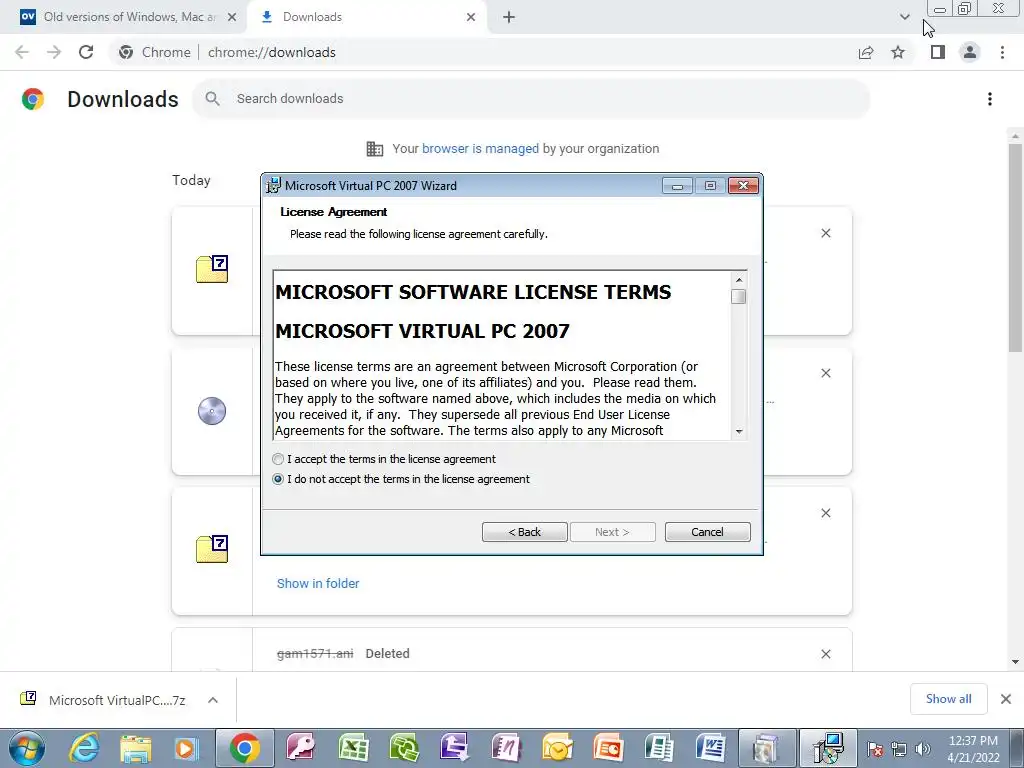Click the license text scrollbar thumb
Viewport: 1024px width, 768px height.
[x=739, y=296]
